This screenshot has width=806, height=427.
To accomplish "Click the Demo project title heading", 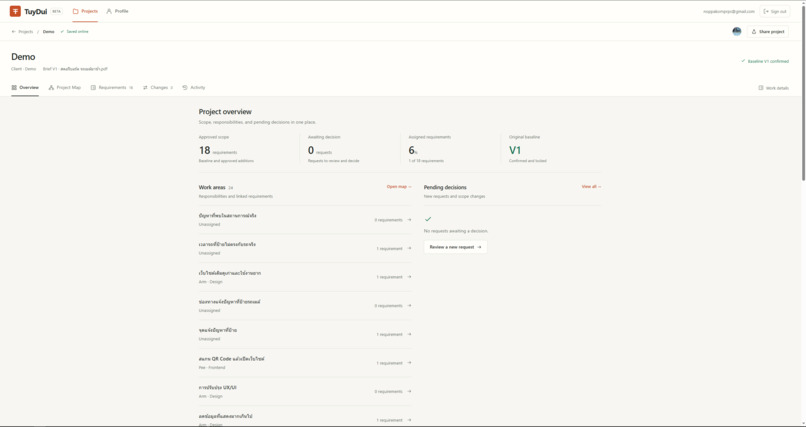I will pos(23,57).
